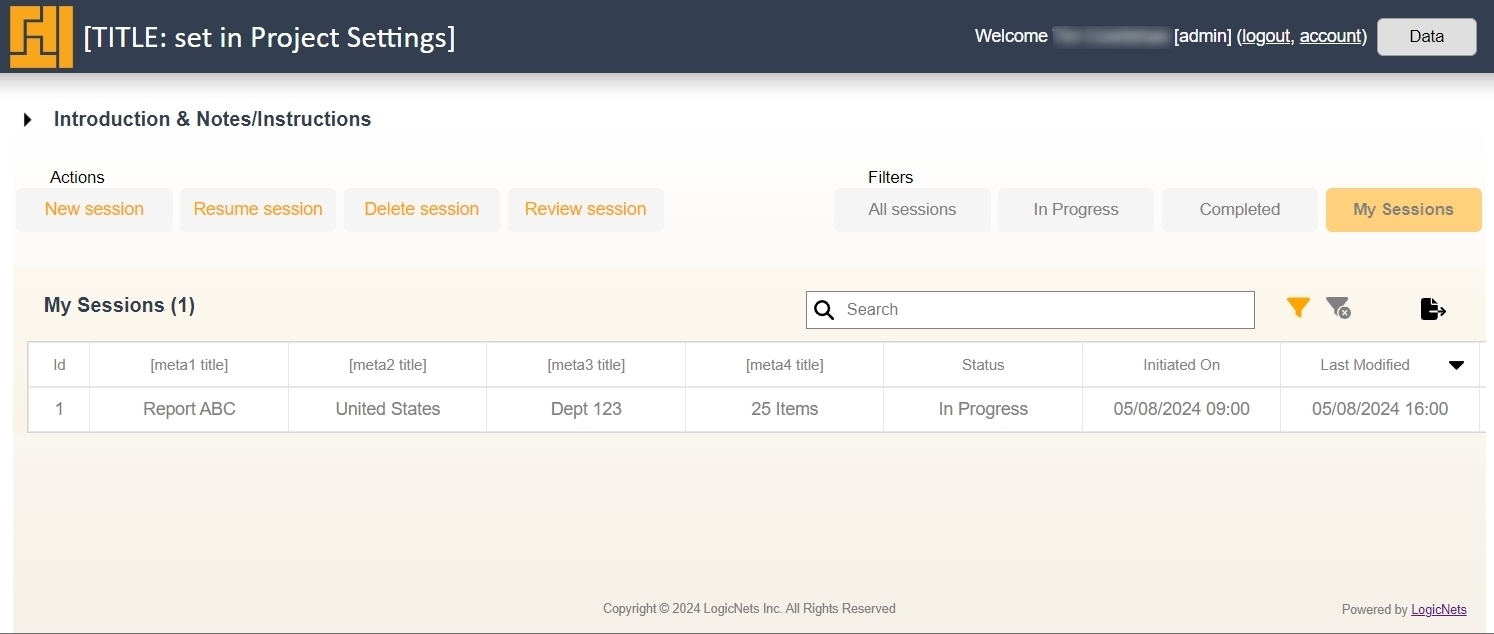Sort by [meta4 title] column
This screenshot has width=1494, height=634.
(x=785, y=365)
